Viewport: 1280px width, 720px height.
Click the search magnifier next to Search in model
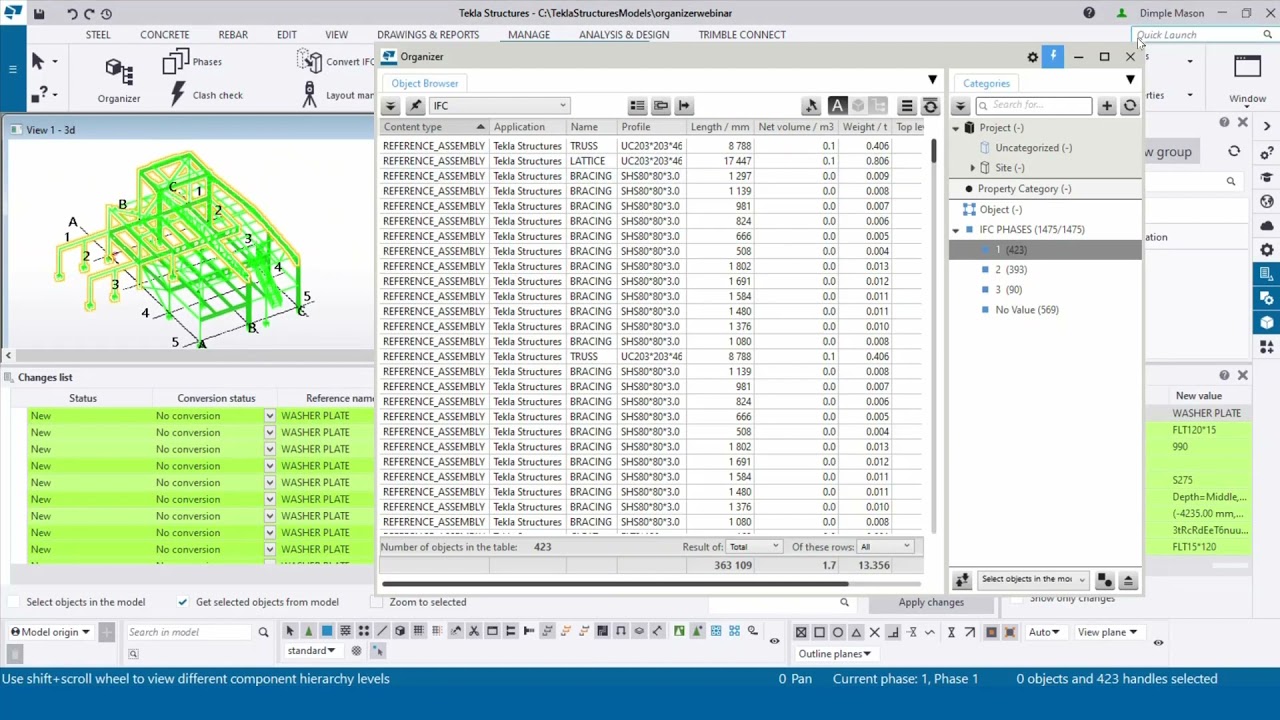(263, 632)
